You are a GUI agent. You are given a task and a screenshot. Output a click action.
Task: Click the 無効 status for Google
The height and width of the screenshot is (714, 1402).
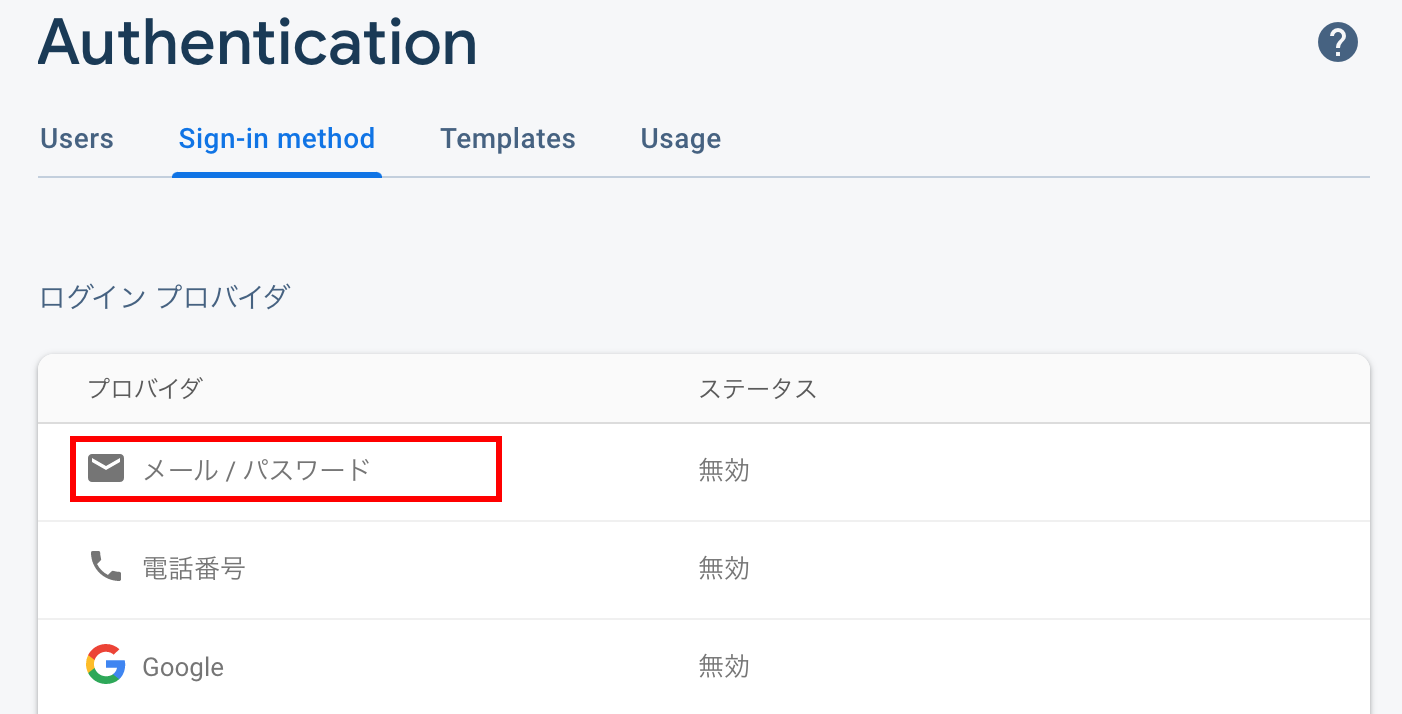tap(724, 666)
